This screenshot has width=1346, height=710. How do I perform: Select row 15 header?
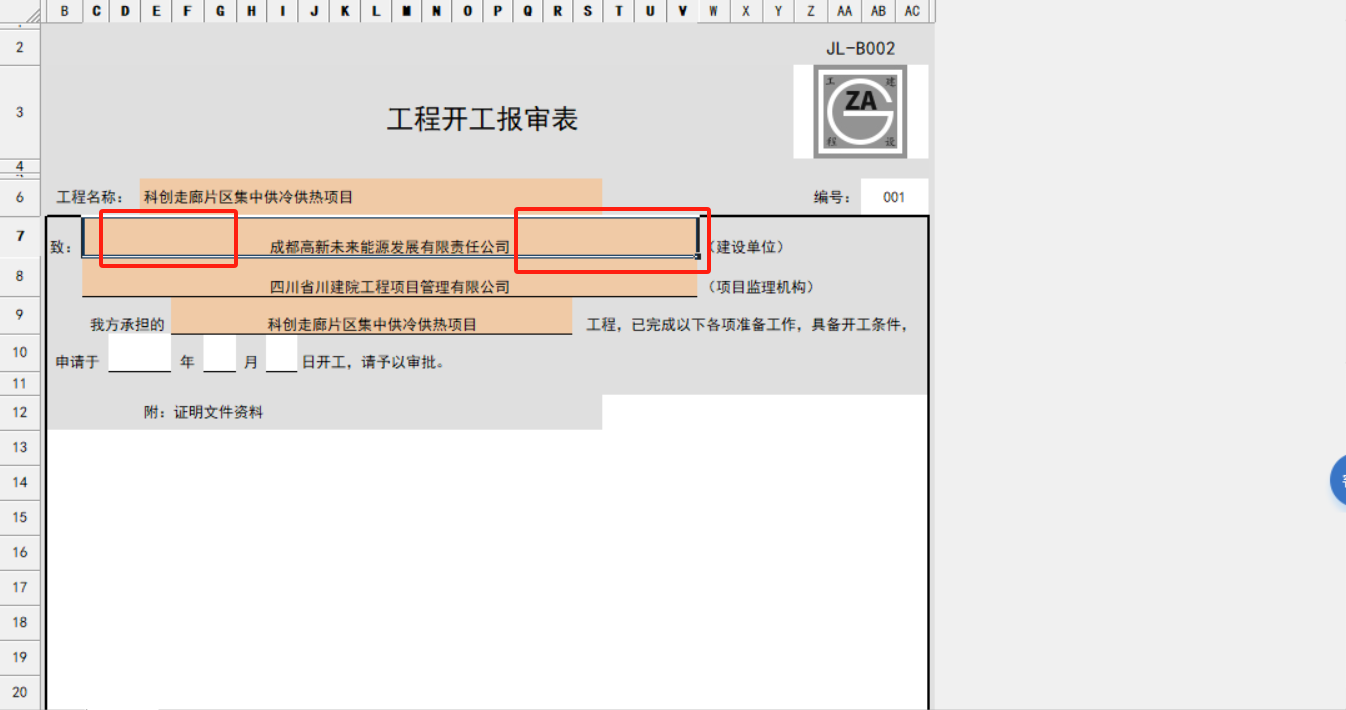pyautogui.click(x=20, y=517)
